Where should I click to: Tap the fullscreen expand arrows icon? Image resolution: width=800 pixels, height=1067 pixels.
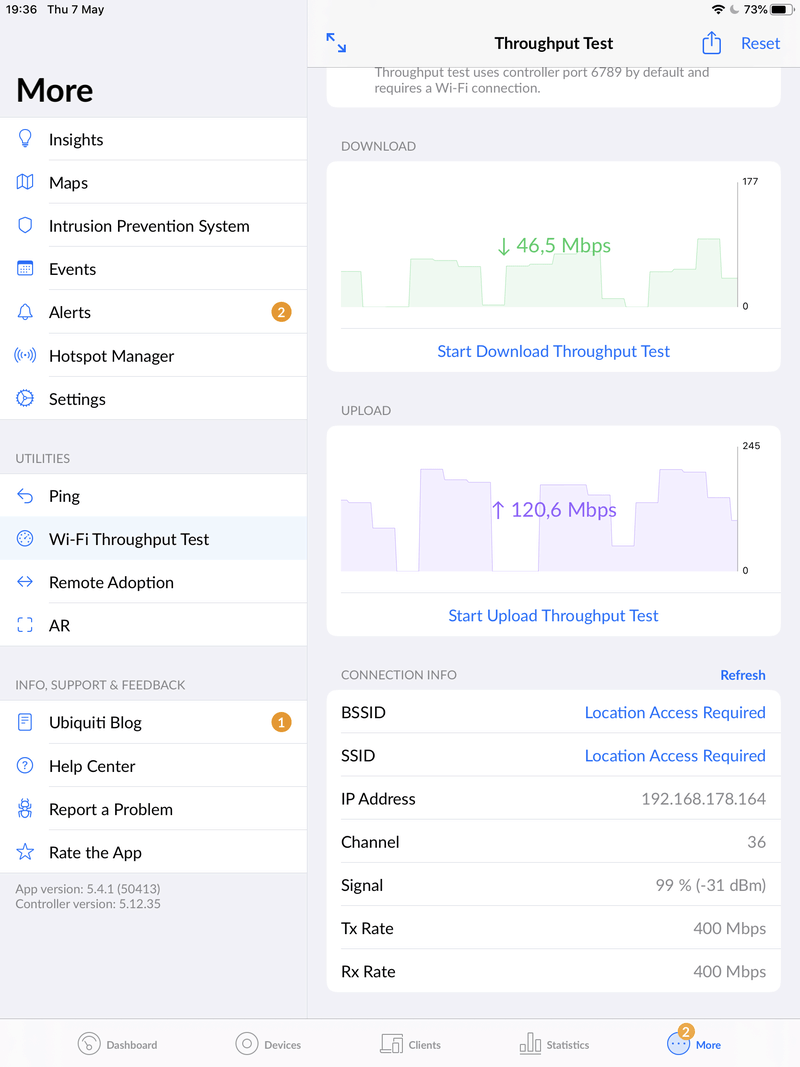pos(336,43)
